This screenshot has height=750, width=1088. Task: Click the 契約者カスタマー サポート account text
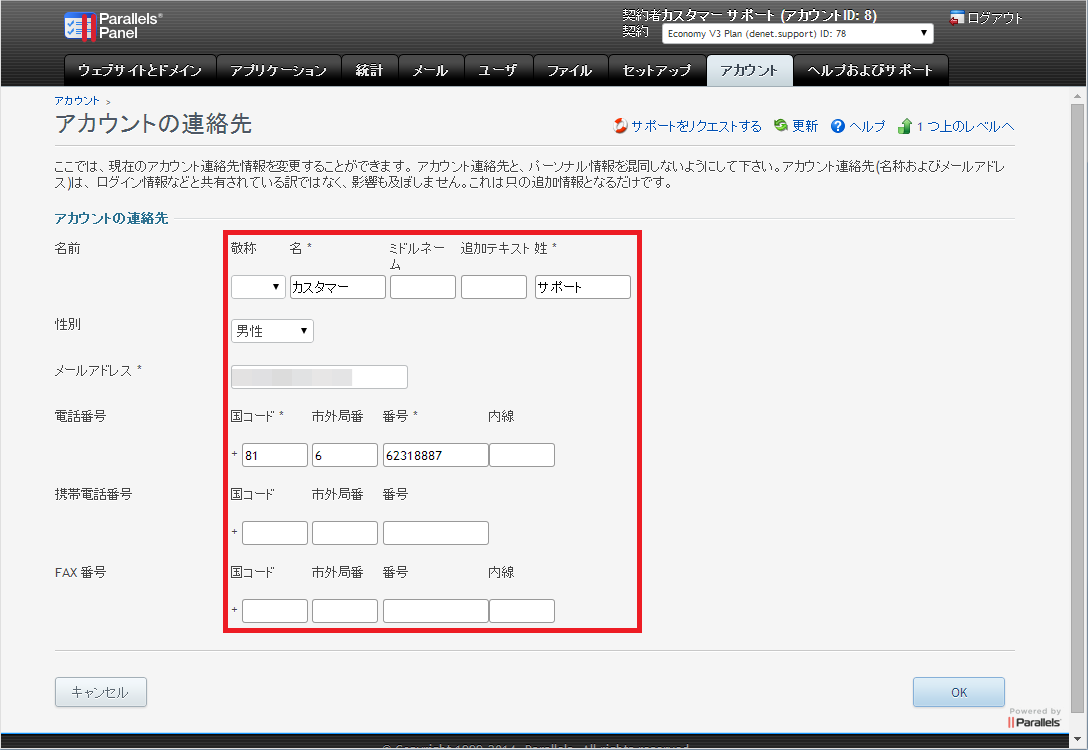[x=749, y=15]
